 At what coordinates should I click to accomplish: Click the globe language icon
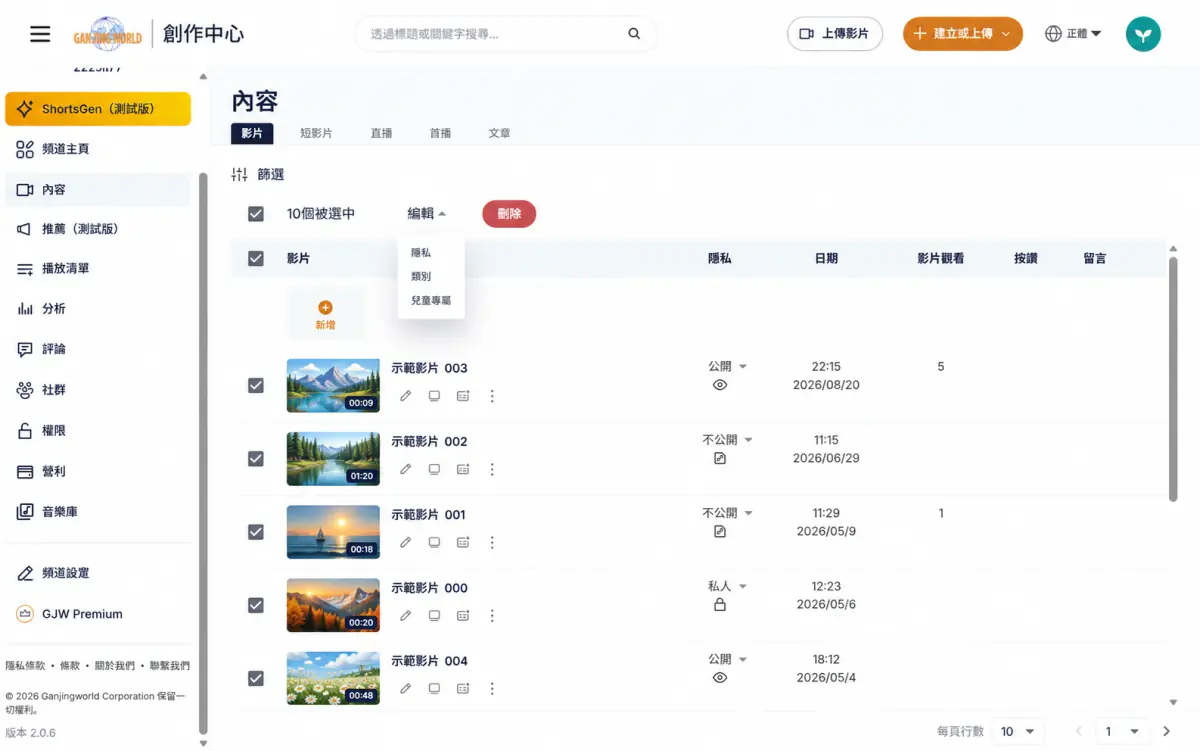click(x=1053, y=34)
